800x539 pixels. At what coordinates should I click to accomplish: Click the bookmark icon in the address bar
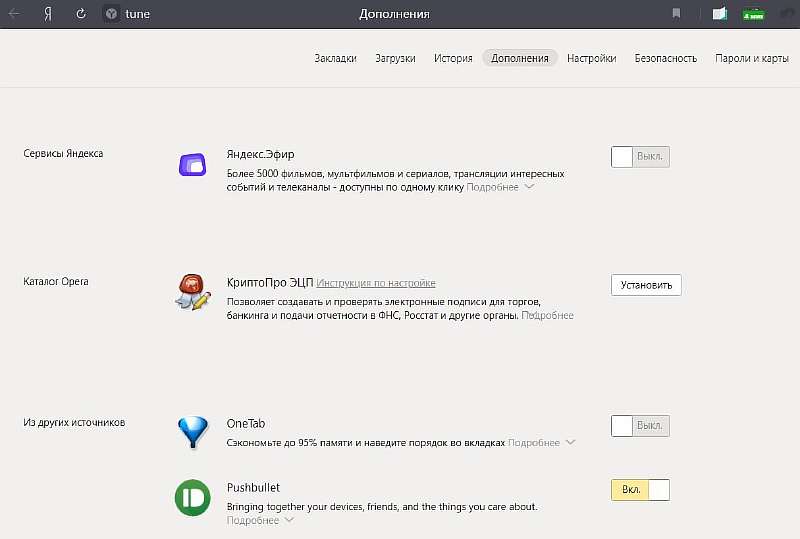pos(677,14)
